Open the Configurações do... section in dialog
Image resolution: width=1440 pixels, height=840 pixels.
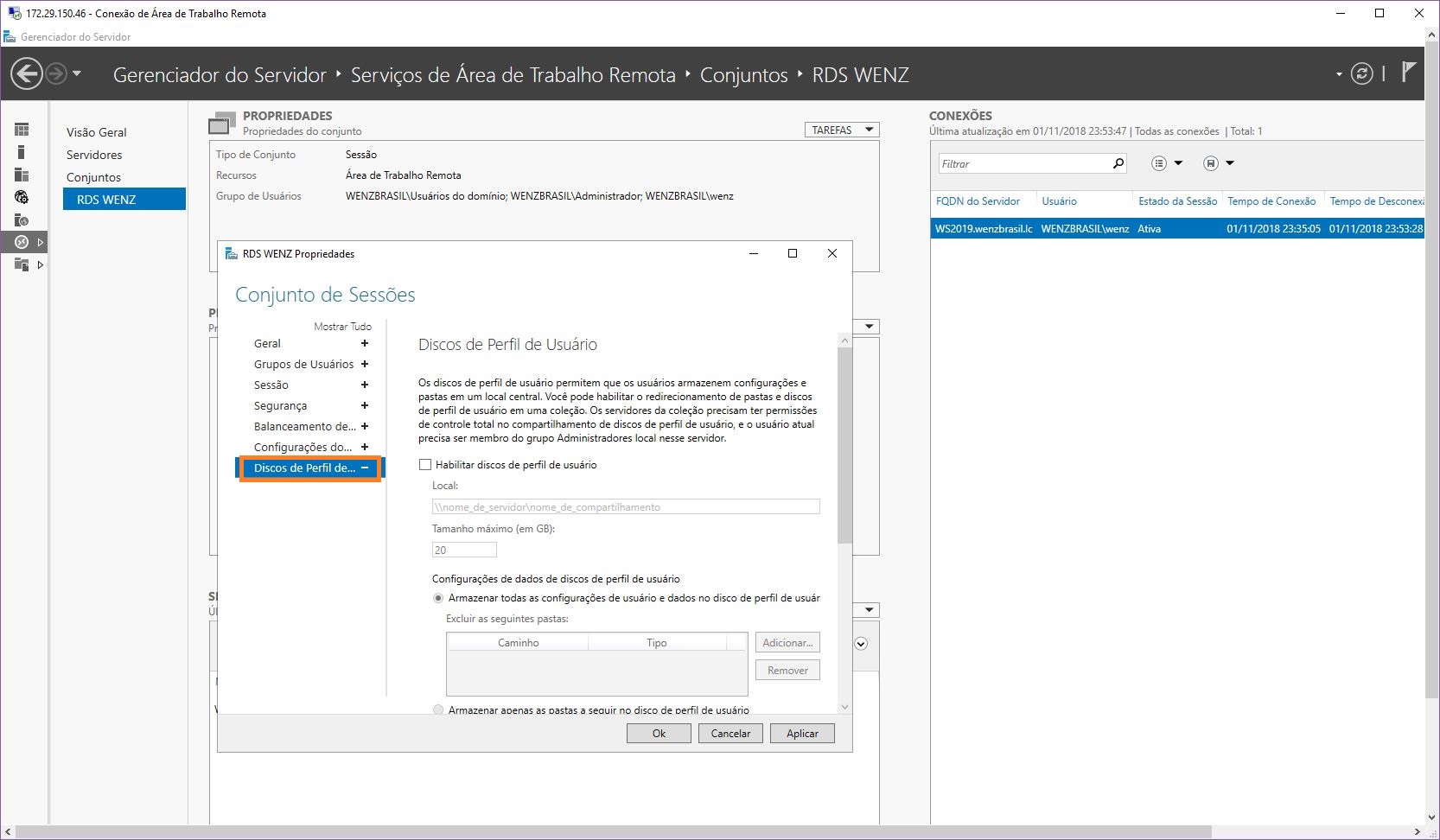click(303, 447)
